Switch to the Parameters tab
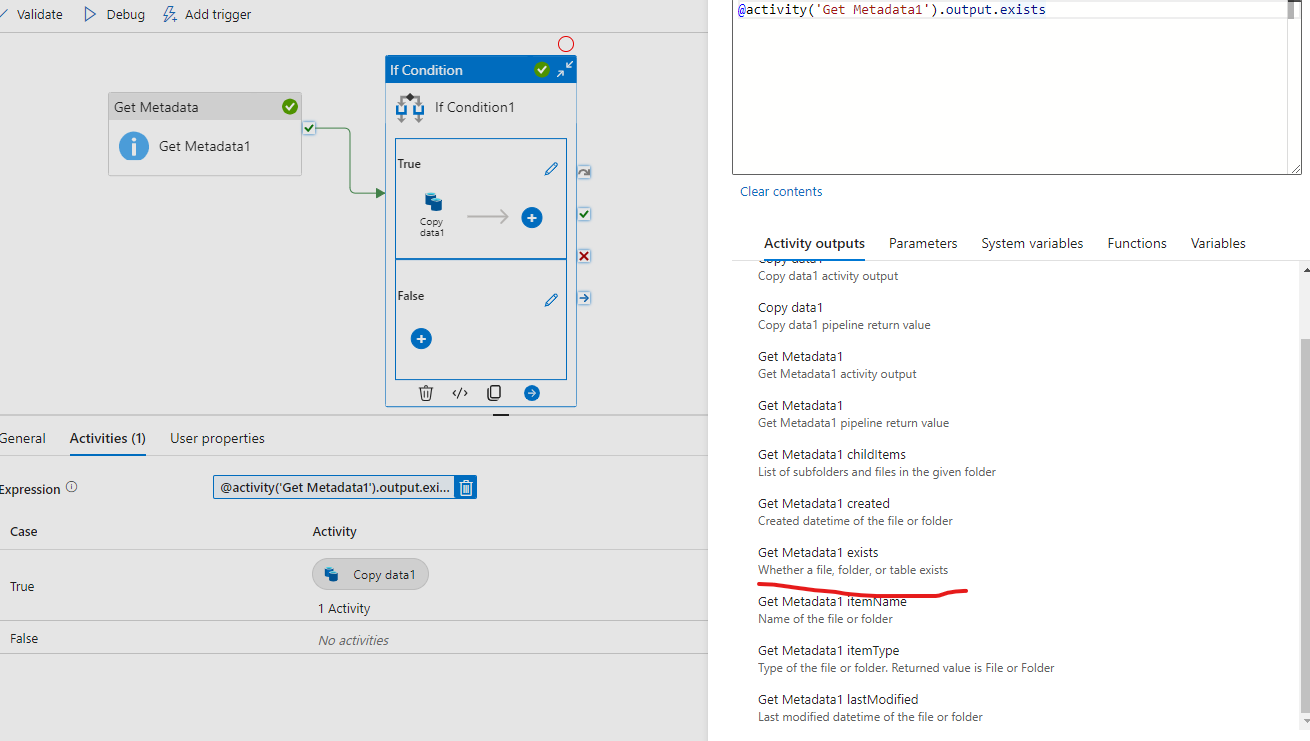The width and height of the screenshot is (1310, 741). coord(922,243)
